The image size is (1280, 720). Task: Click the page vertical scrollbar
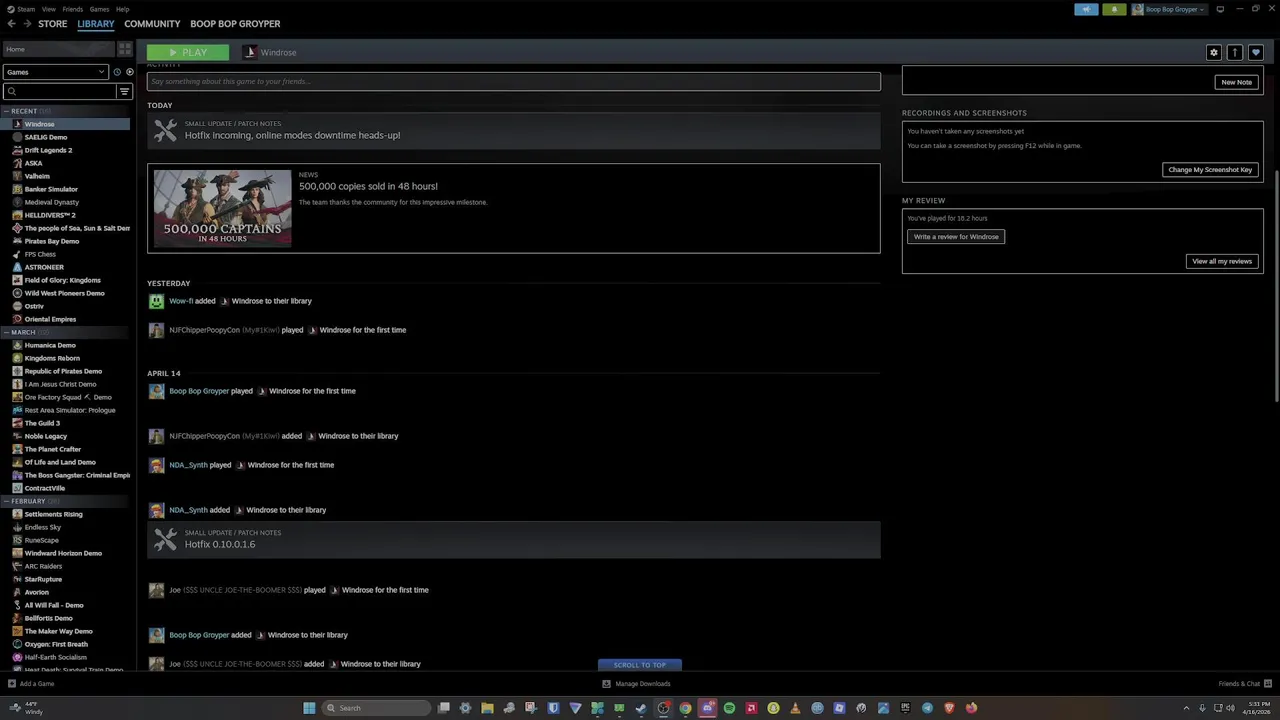click(1276, 285)
